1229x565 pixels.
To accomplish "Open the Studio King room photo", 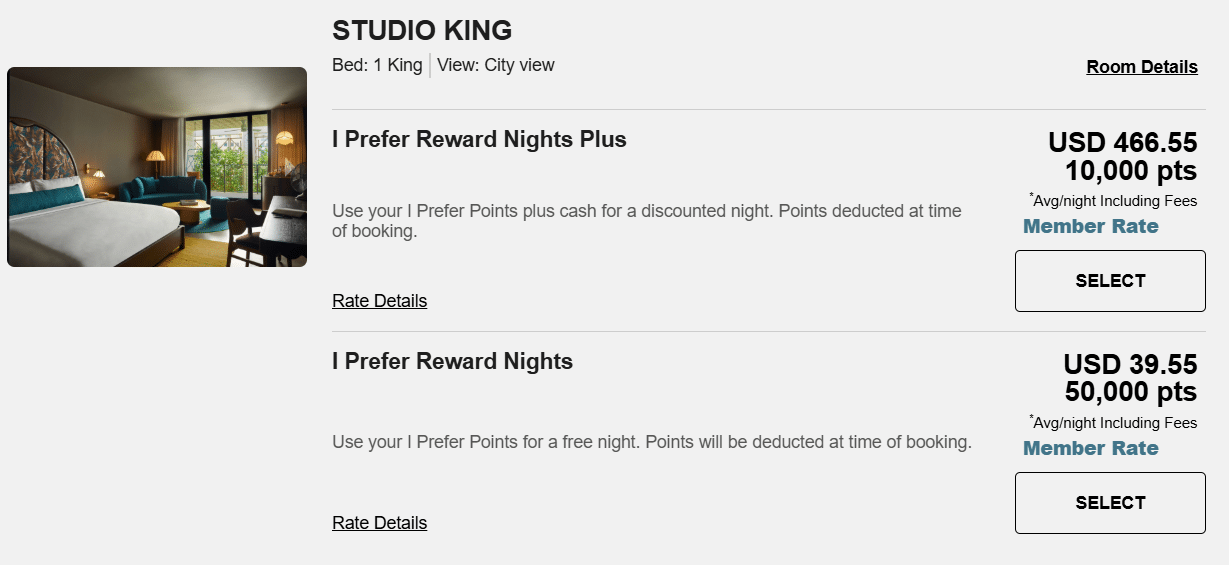I will [x=157, y=167].
